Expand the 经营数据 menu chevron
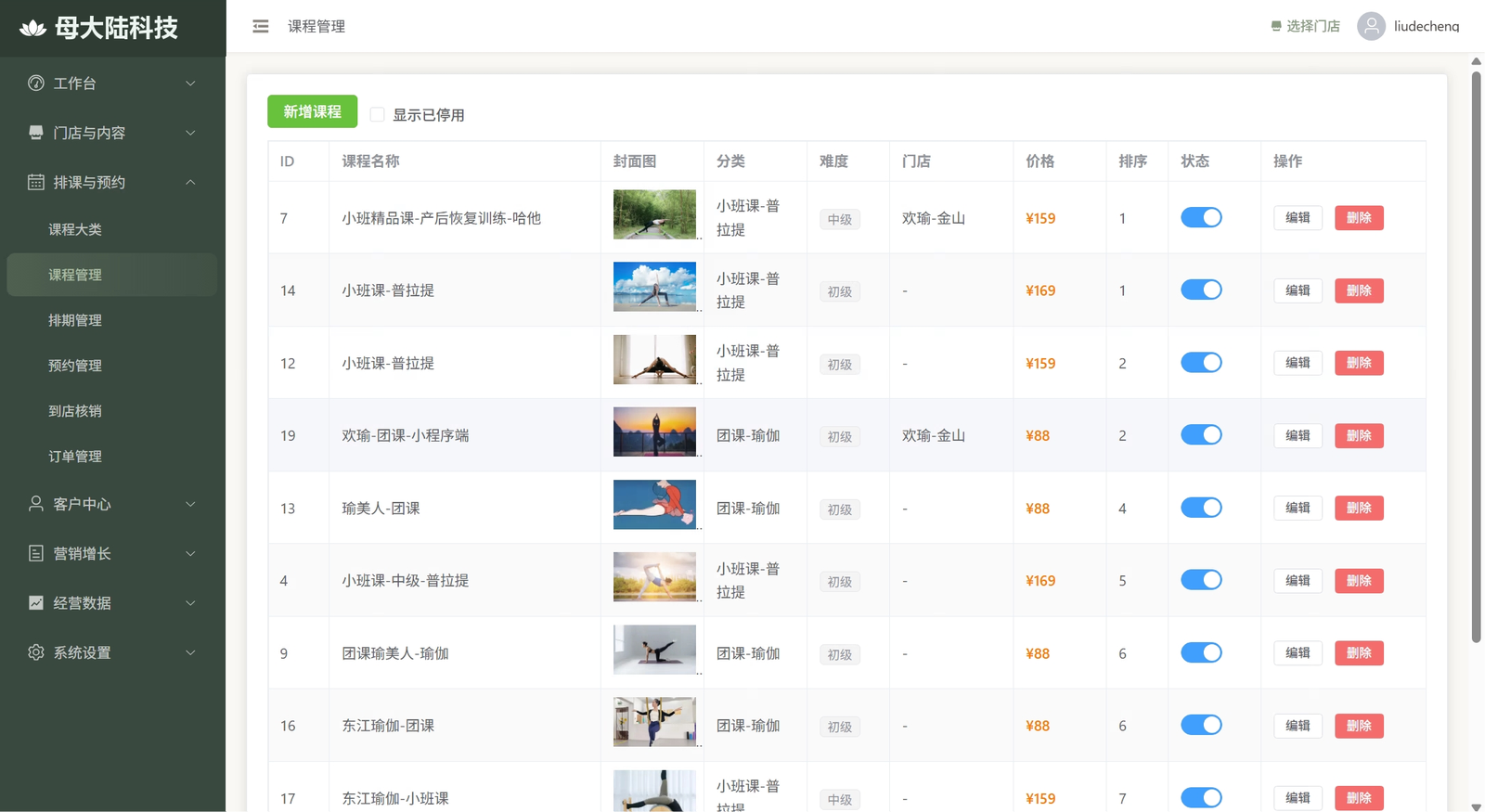This screenshot has width=1485, height=812. pos(190,603)
